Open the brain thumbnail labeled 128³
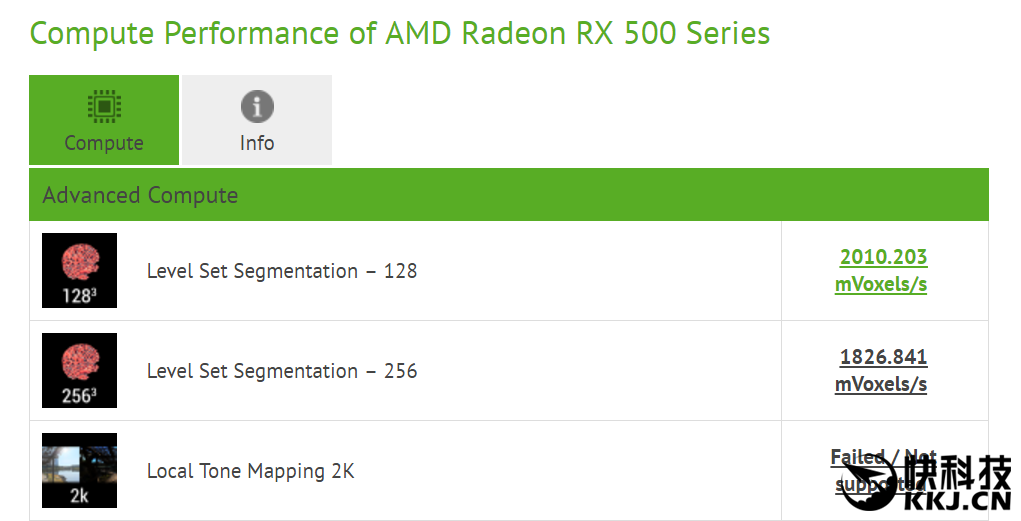 pos(79,270)
